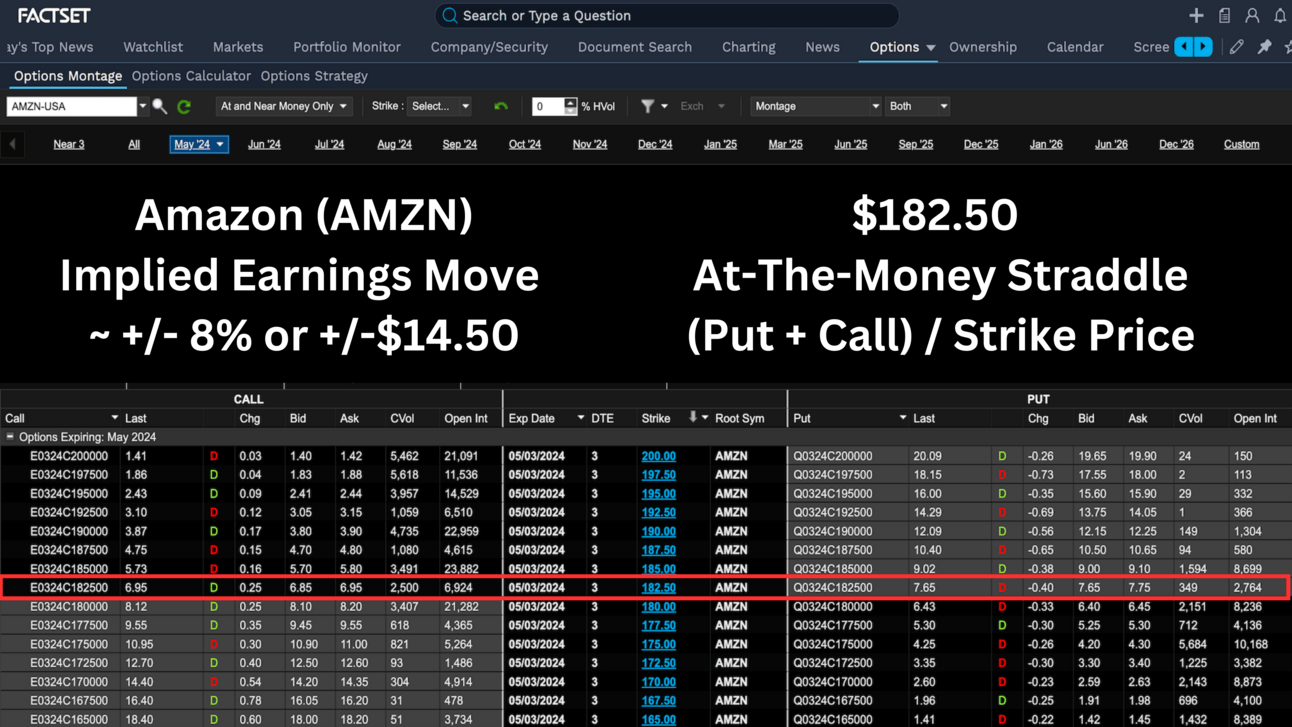
Task: Open the At and Near Money Only dropdown
Action: click(x=283, y=106)
